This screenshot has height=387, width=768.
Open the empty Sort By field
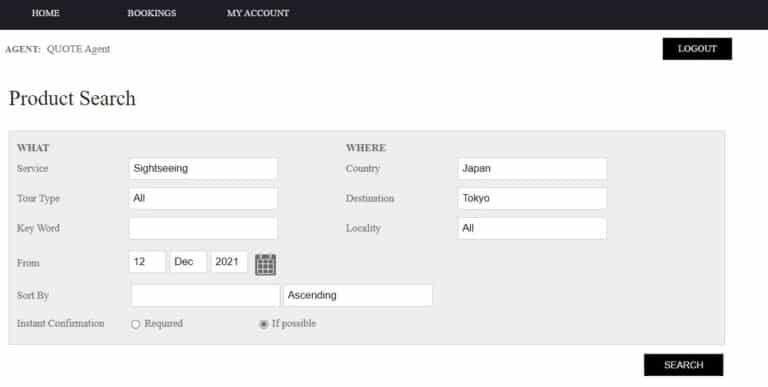click(206, 295)
